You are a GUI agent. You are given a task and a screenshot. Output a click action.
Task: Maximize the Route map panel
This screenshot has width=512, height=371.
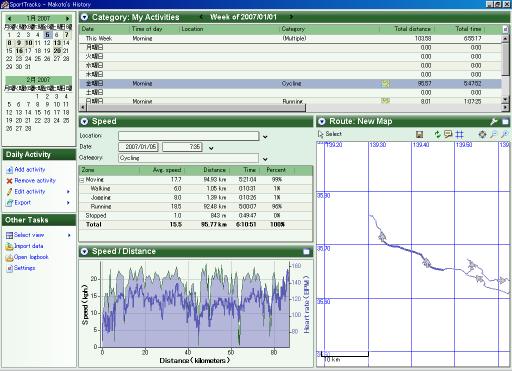[x=505, y=122]
